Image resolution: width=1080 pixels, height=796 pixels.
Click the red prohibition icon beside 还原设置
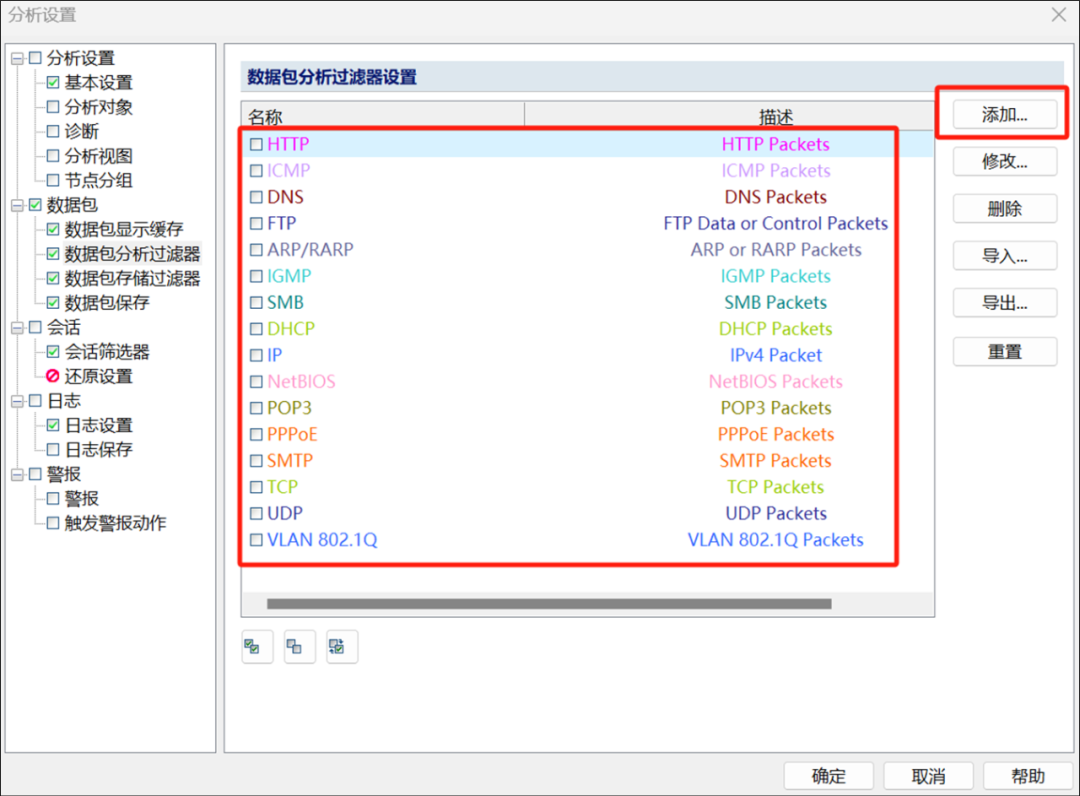pyautogui.click(x=52, y=376)
